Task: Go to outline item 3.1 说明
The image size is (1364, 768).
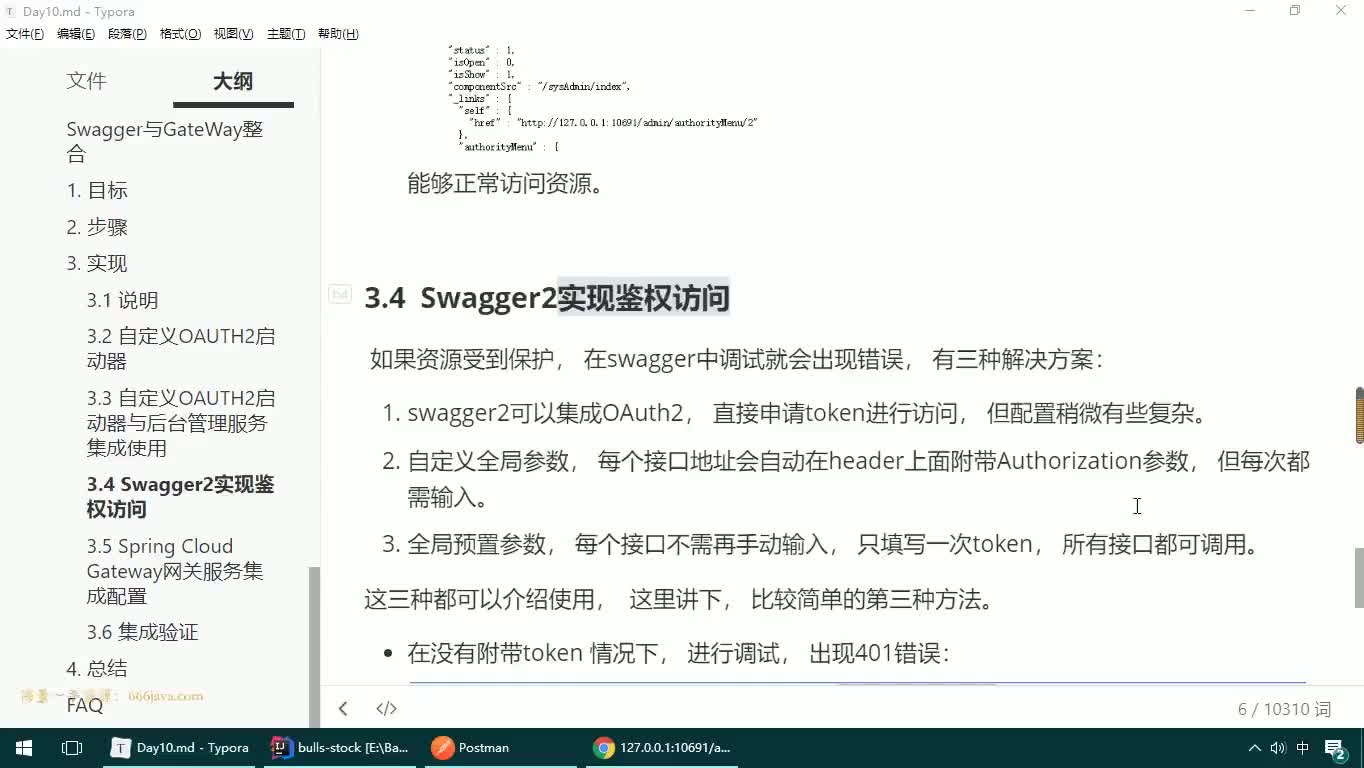Action: pos(122,300)
